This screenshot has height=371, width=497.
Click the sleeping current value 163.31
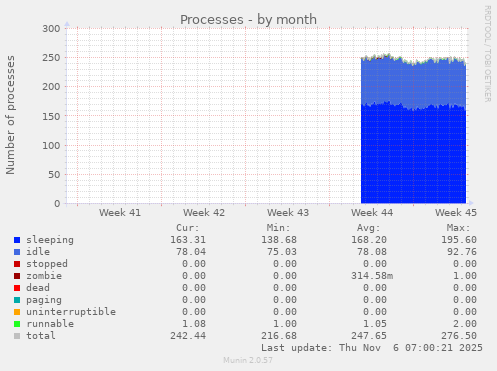coord(188,240)
